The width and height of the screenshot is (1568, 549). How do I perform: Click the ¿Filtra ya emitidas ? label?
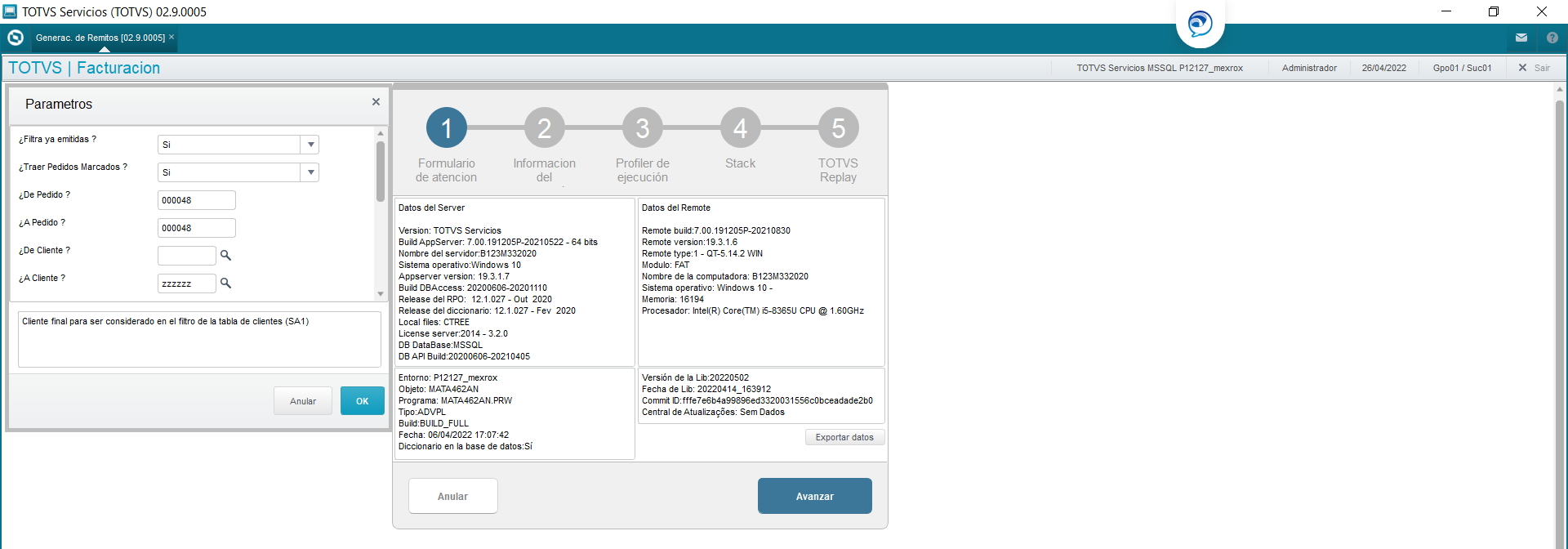coord(57,140)
